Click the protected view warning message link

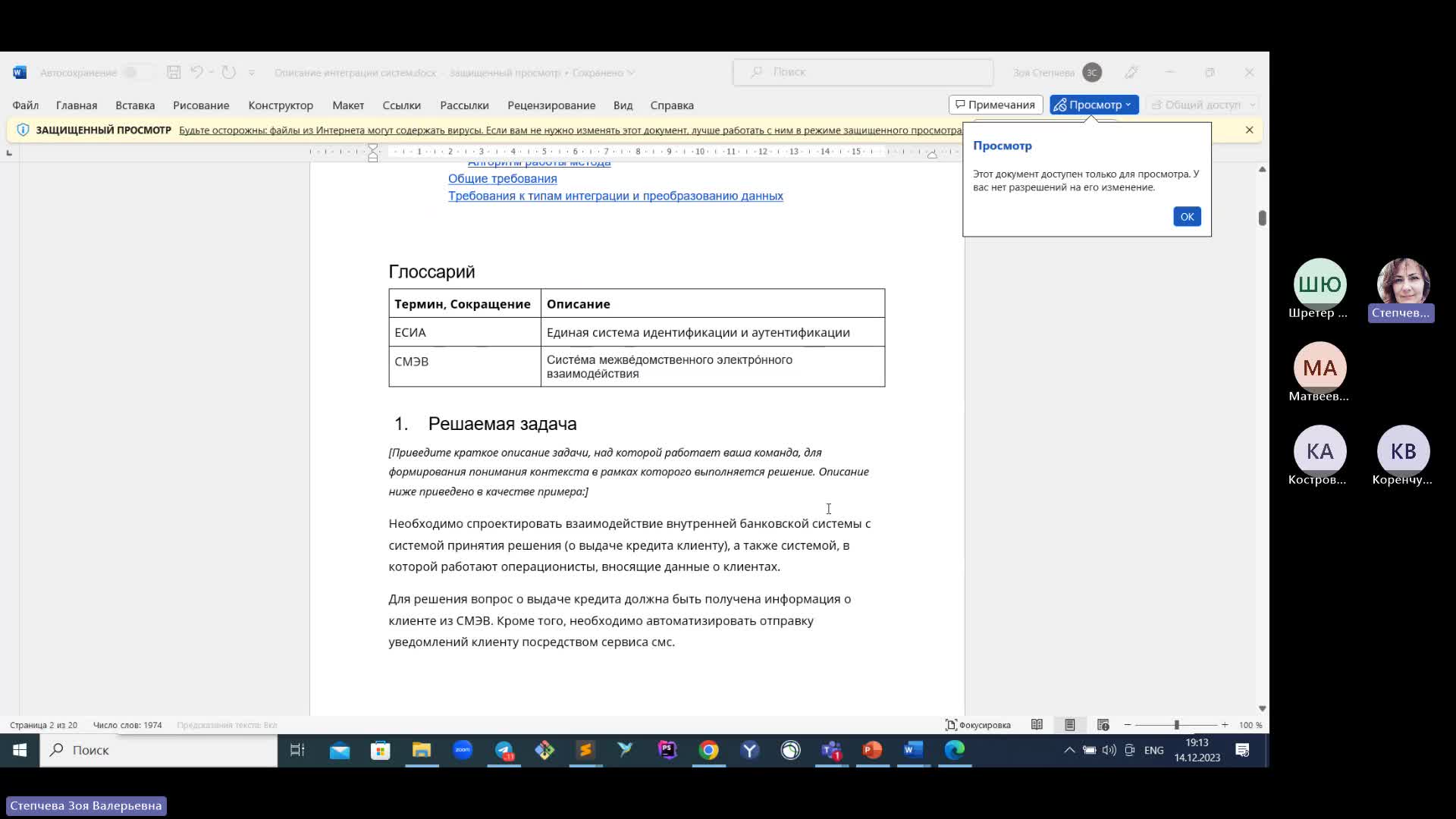pos(570,130)
